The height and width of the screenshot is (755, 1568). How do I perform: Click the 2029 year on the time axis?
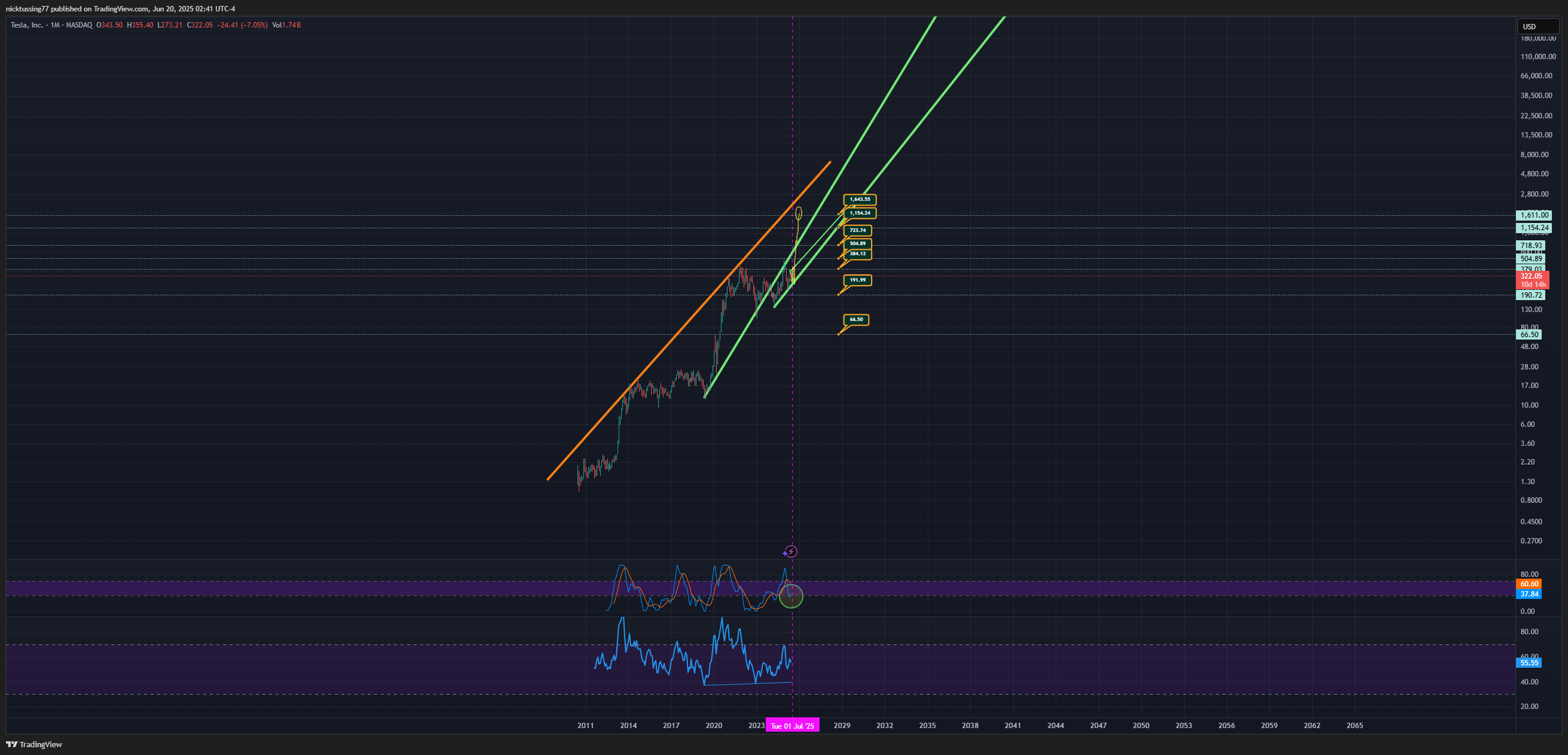pyautogui.click(x=842, y=725)
